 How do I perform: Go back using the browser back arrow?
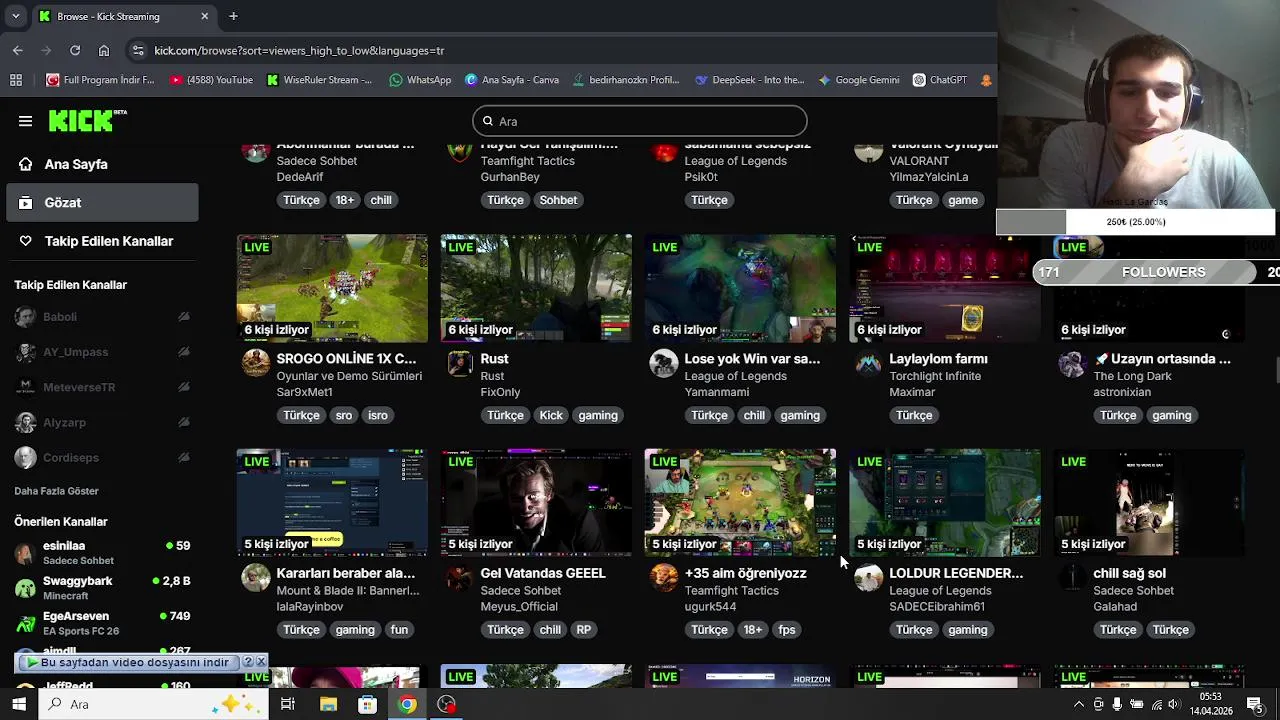coord(17,50)
